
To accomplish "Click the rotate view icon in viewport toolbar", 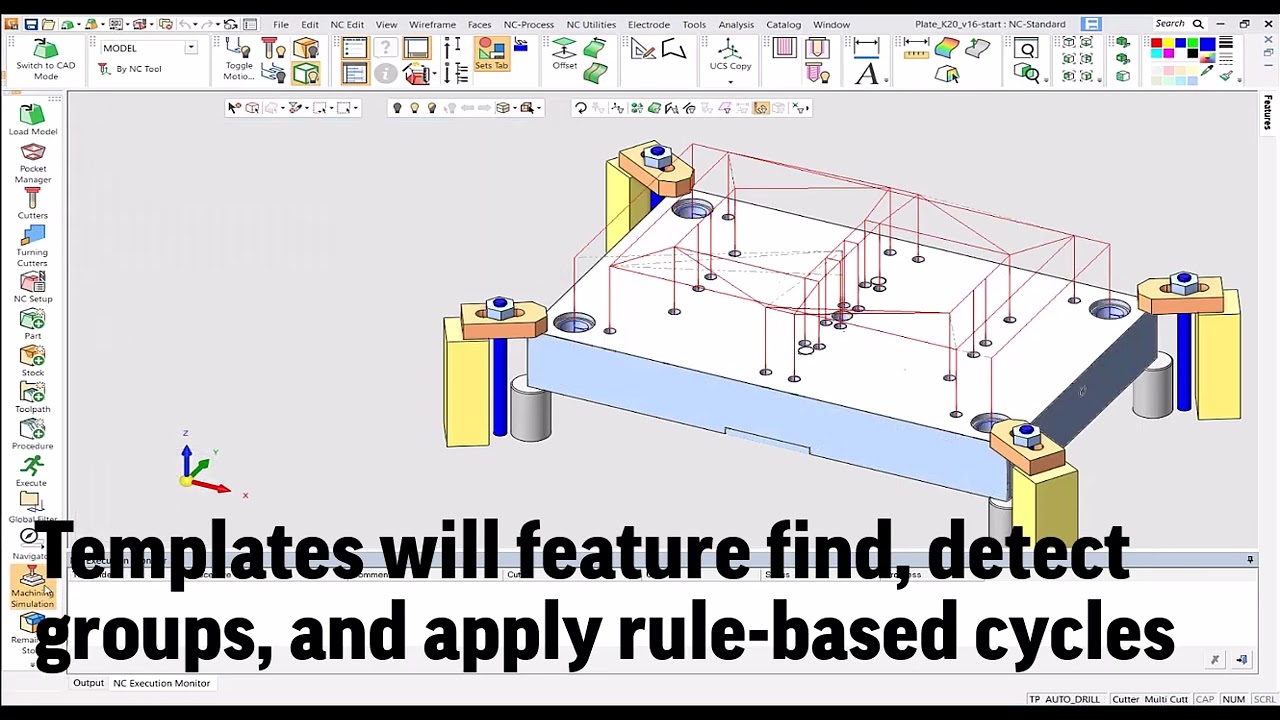I will (580, 107).
